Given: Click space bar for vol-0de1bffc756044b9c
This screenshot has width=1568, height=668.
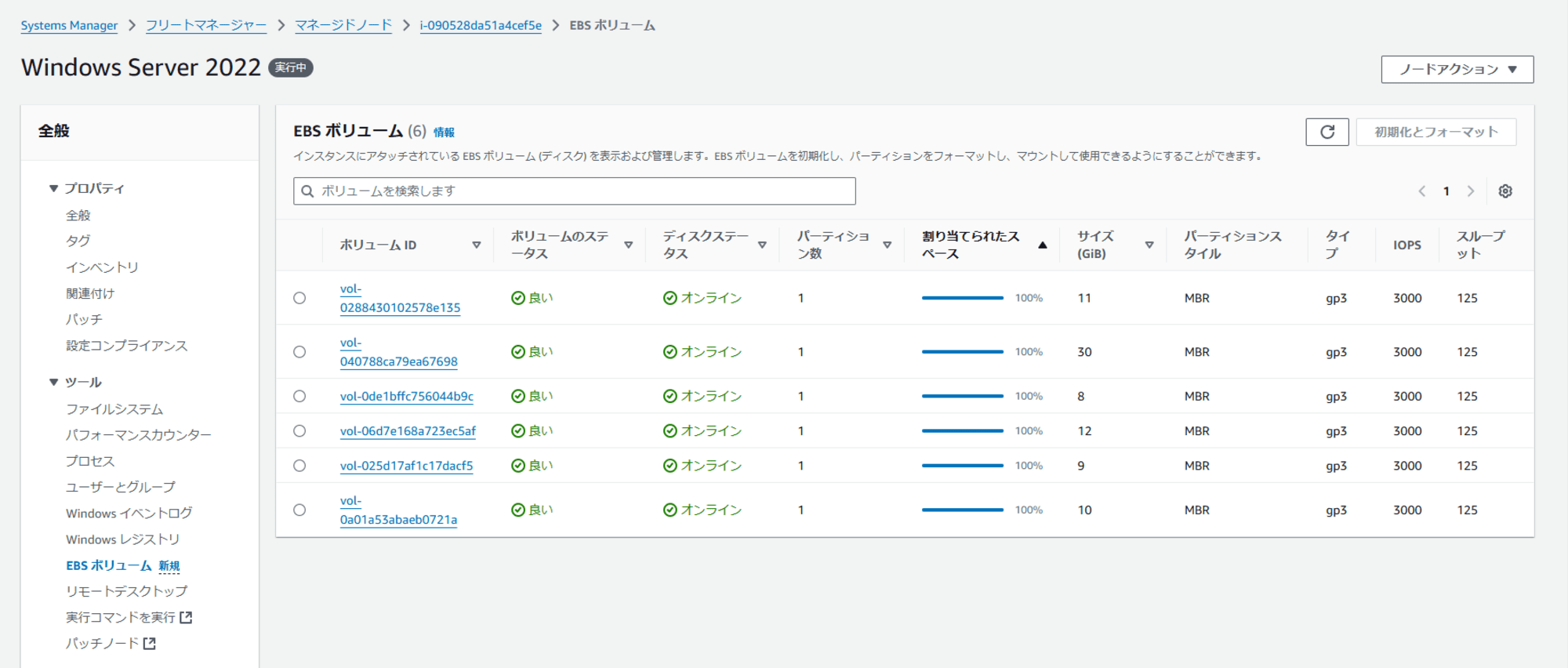Looking at the screenshot, I should [963, 397].
